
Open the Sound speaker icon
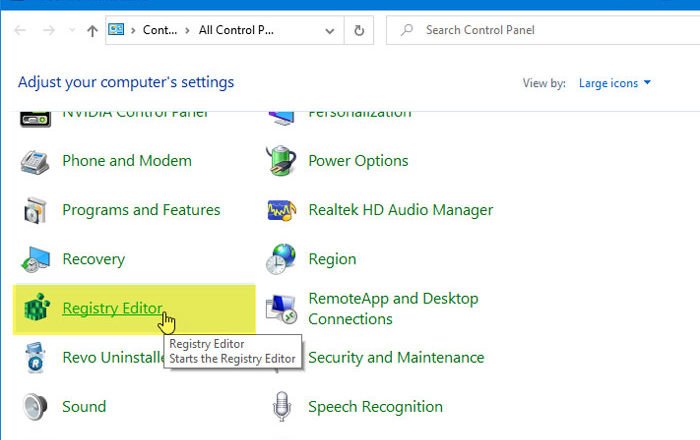click(35, 407)
